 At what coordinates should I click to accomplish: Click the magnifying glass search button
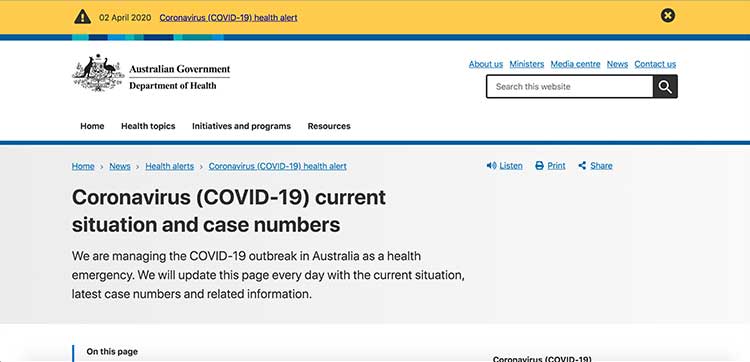tap(665, 87)
